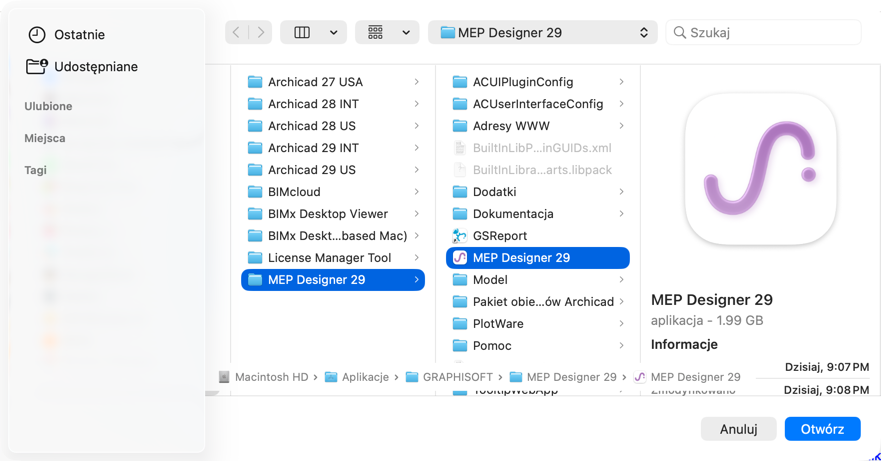Image resolution: width=881 pixels, height=461 pixels.
Task: Select the BIMx Deskt...based Mac) folder
Action: (x=333, y=236)
